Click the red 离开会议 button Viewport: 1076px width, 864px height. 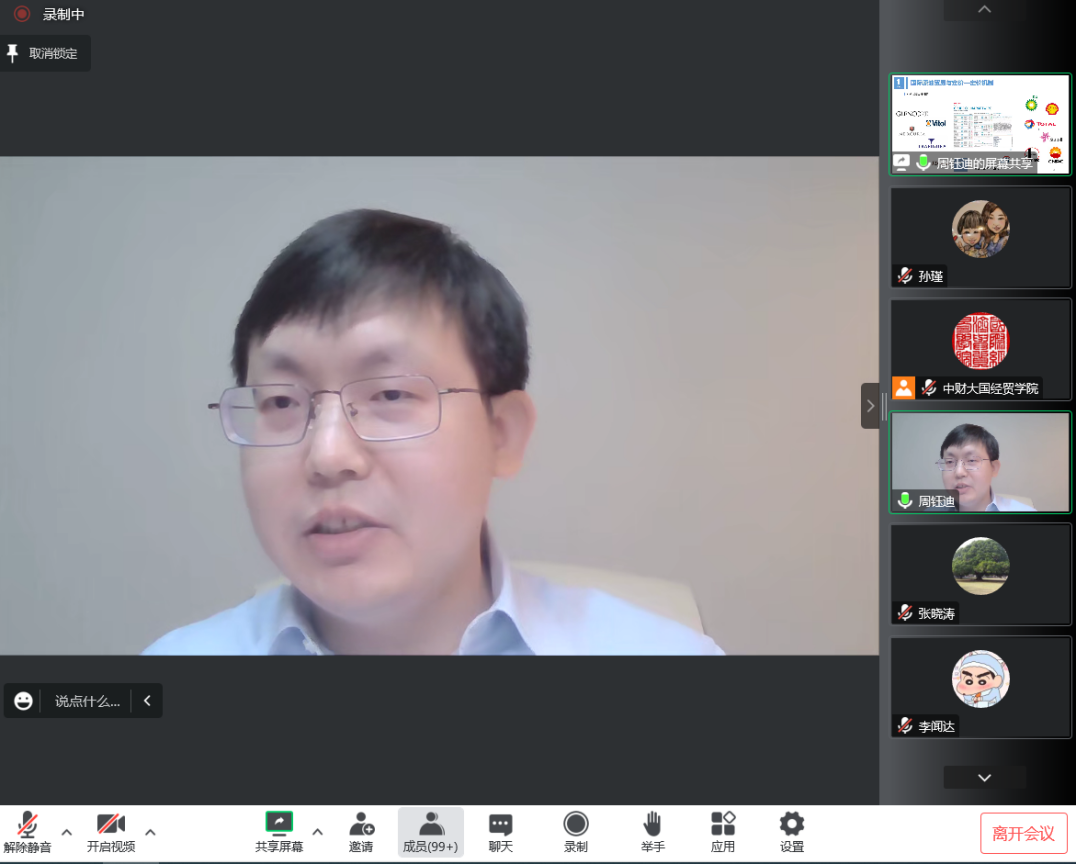(1023, 833)
